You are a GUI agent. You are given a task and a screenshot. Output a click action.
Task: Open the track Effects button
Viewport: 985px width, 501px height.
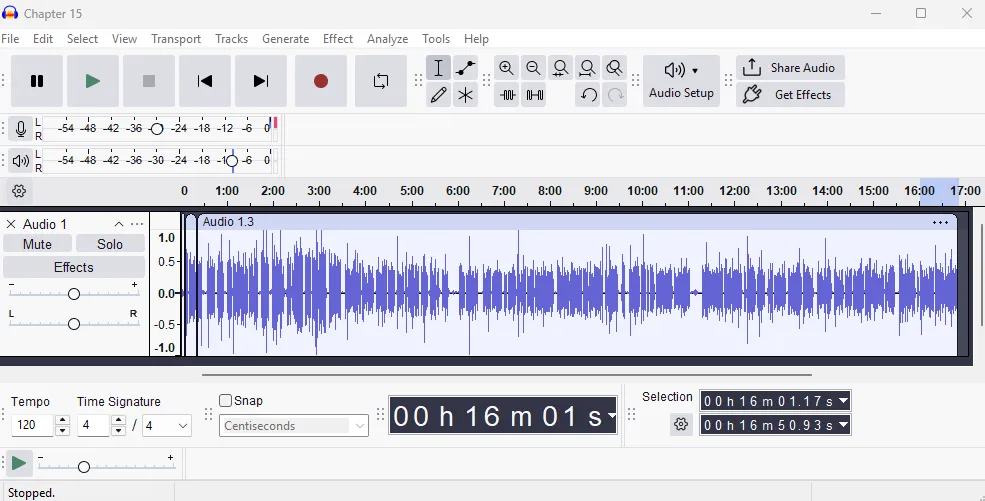74,267
